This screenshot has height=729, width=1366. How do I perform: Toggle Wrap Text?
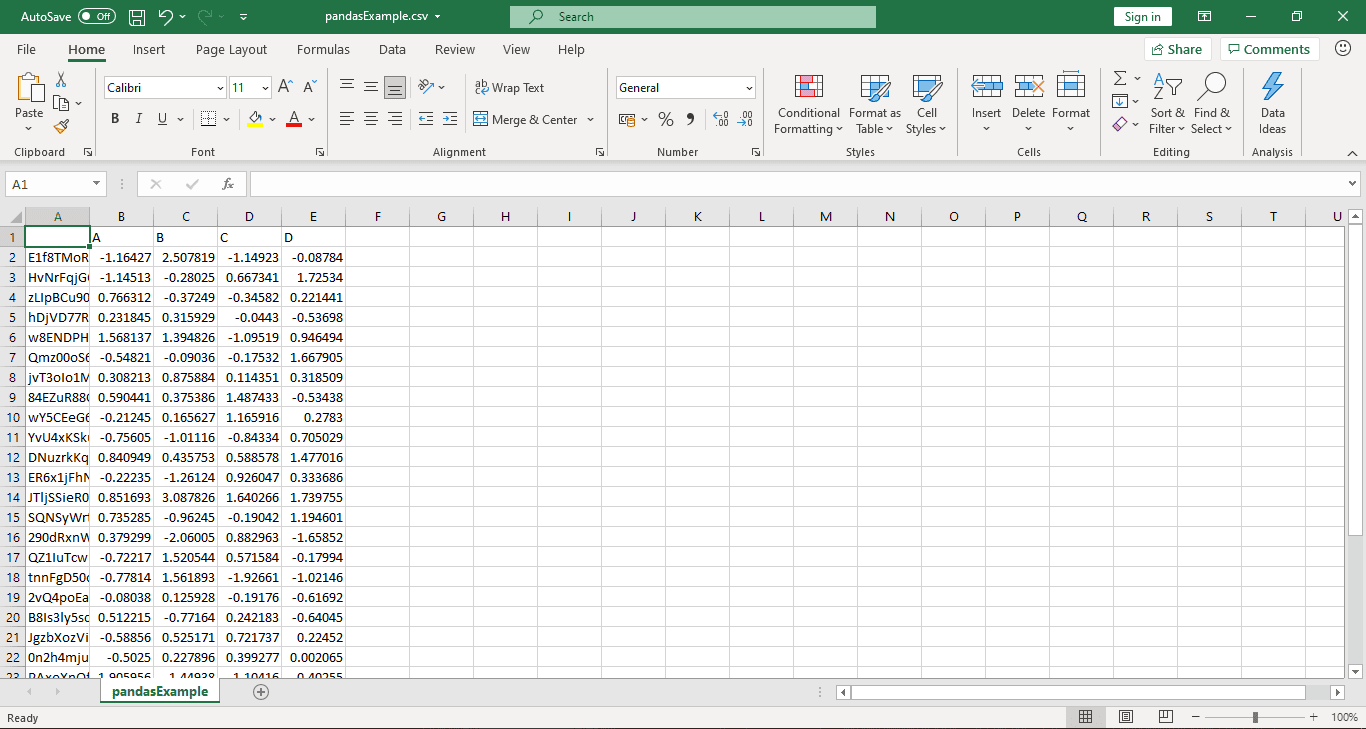click(509, 88)
